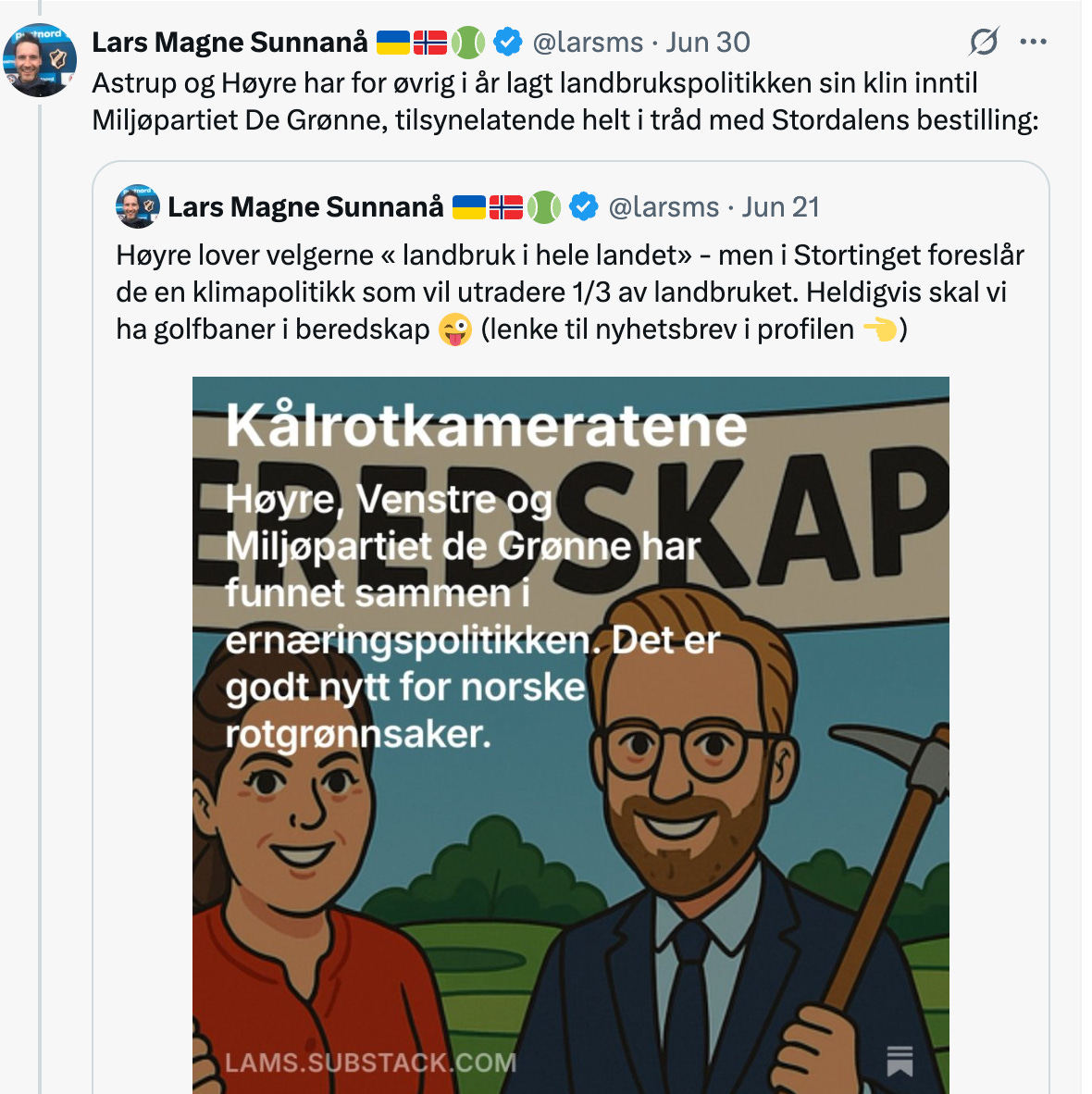Image resolution: width=1092 pixels, height=1094 pixels.
Task: Click the bookmark icon on the image corner
Action: (x=900, y=1061)
